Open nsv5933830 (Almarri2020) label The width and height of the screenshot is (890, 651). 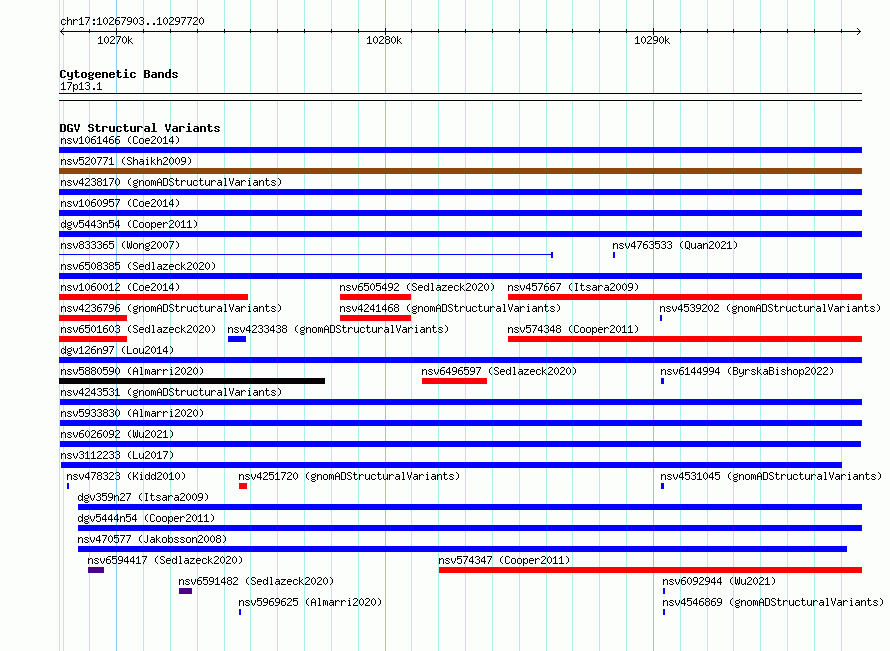tap(132, 413)
